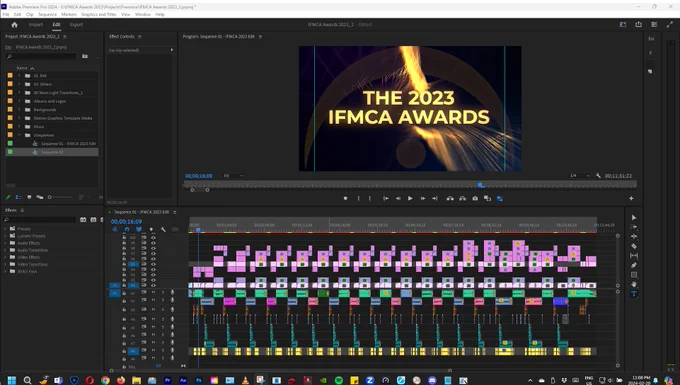Viewport: 680px width, 385px height.
Task: Expand the Backgrounds bin
Action: pyautogui.click(x=19, y=110)
